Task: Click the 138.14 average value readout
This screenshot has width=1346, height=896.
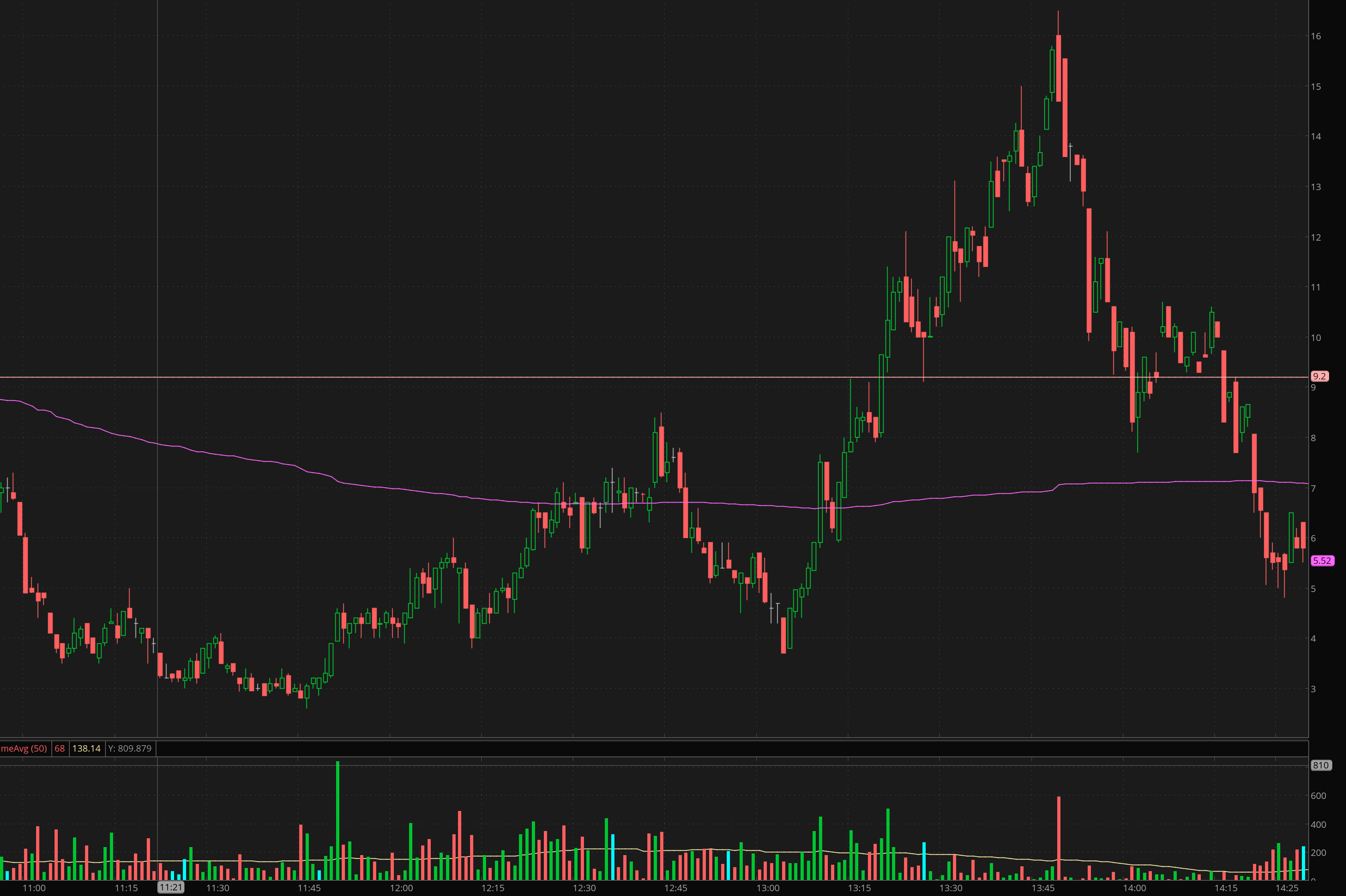Action: (86, 748)
